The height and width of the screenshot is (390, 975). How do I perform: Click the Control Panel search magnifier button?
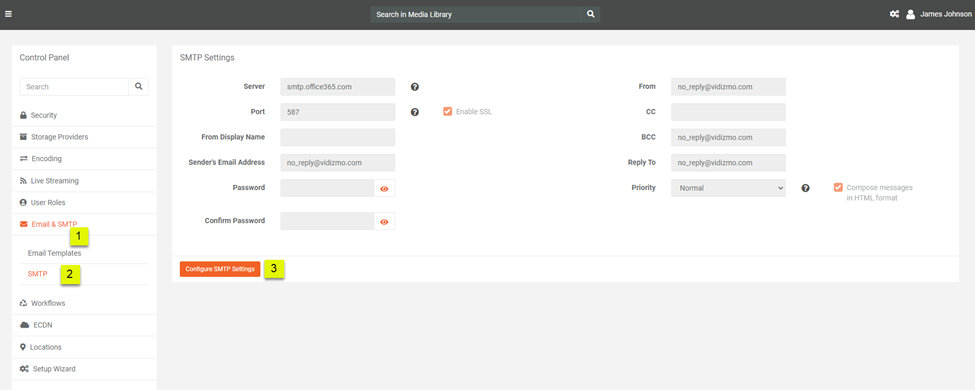point(139,86)
